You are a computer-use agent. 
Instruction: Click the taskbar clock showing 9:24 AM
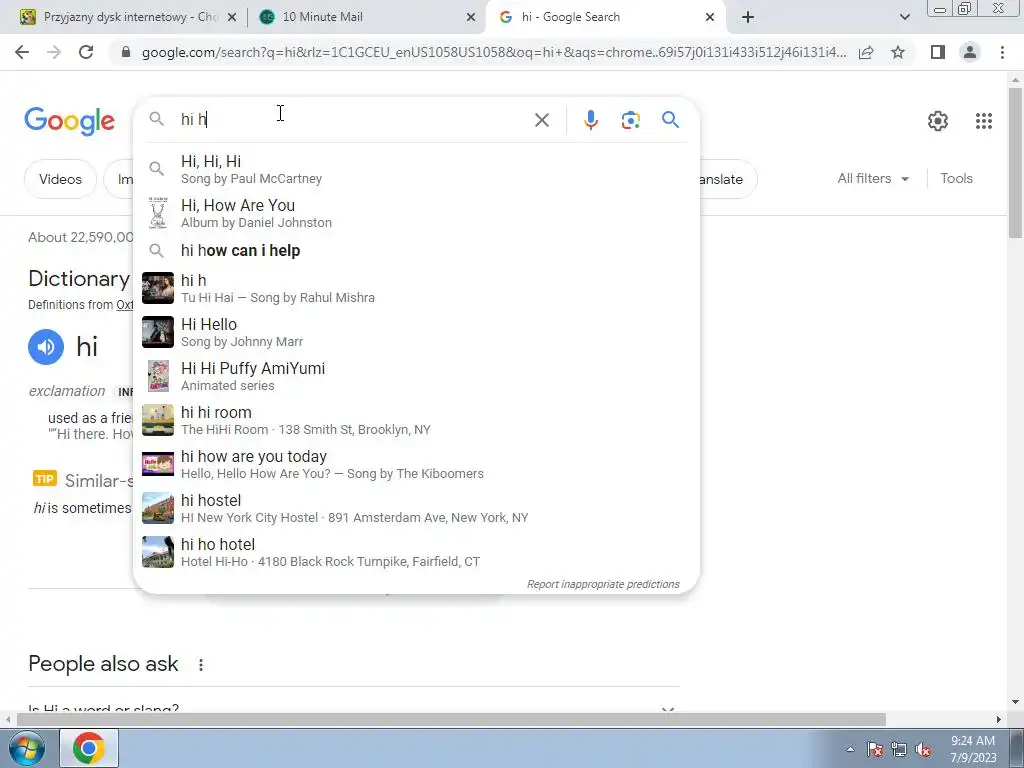pyautogui.click(x=973, y=749)
